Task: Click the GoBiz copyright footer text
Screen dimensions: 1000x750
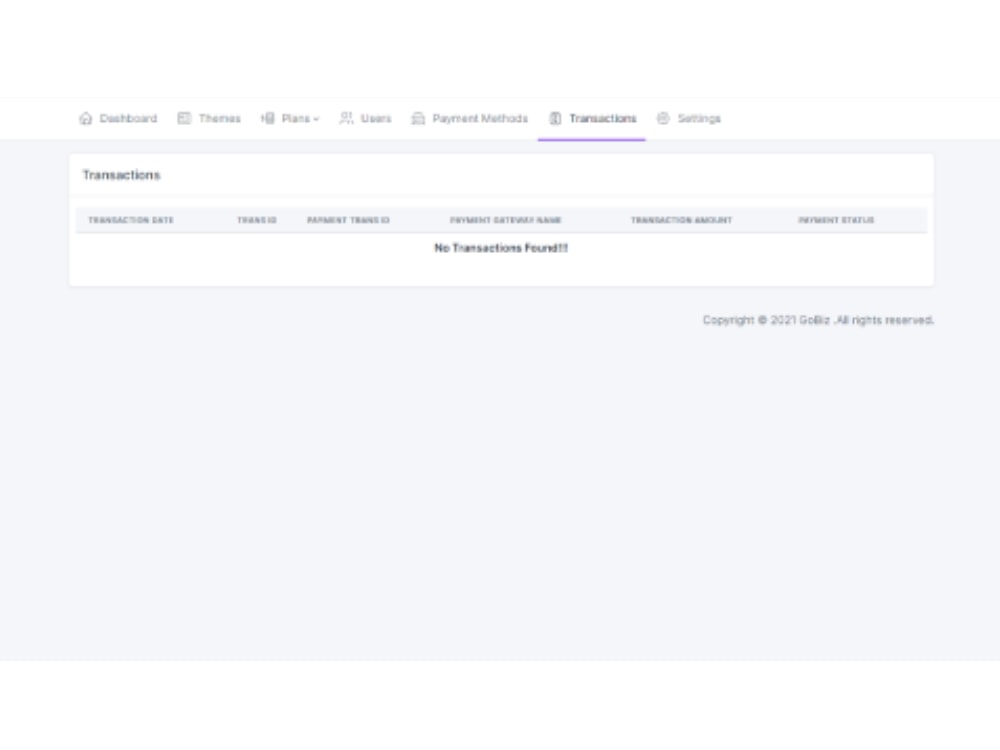Action: pyautogui.click(x=819, y=320)
